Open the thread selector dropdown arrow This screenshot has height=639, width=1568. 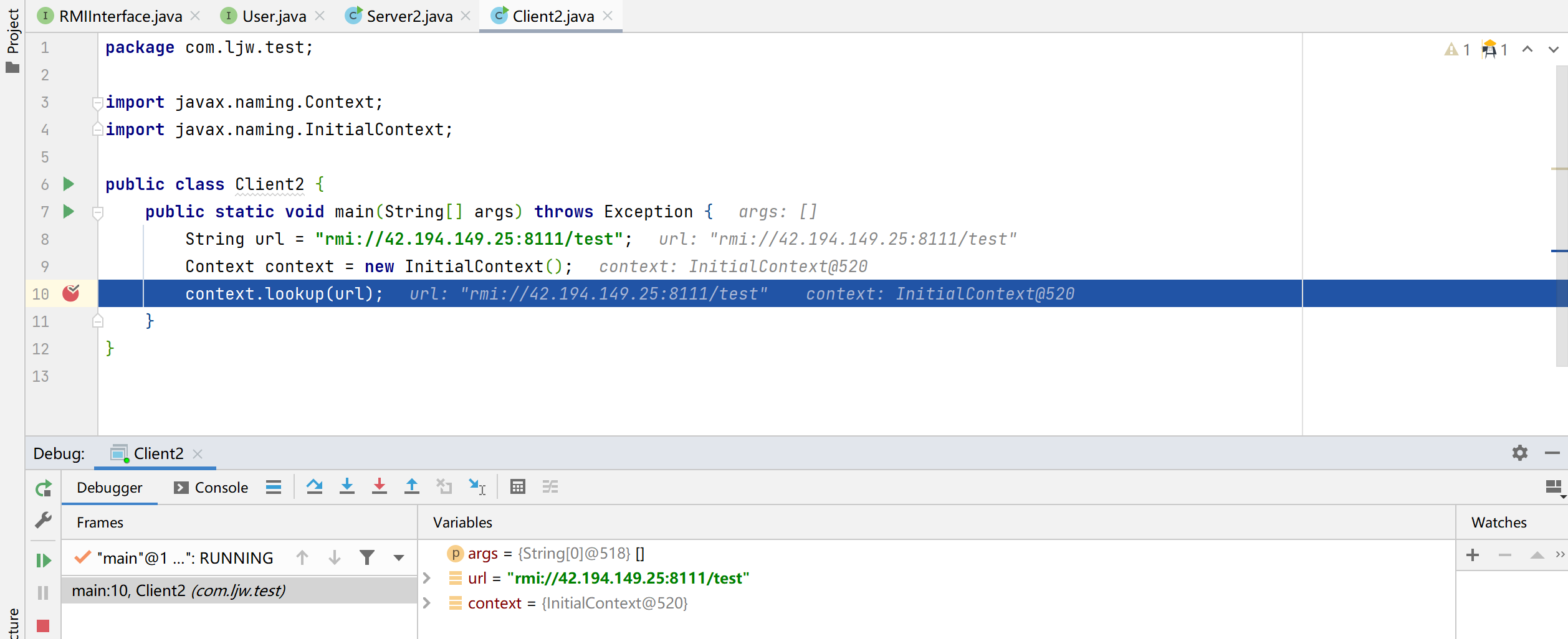point(399,558)
